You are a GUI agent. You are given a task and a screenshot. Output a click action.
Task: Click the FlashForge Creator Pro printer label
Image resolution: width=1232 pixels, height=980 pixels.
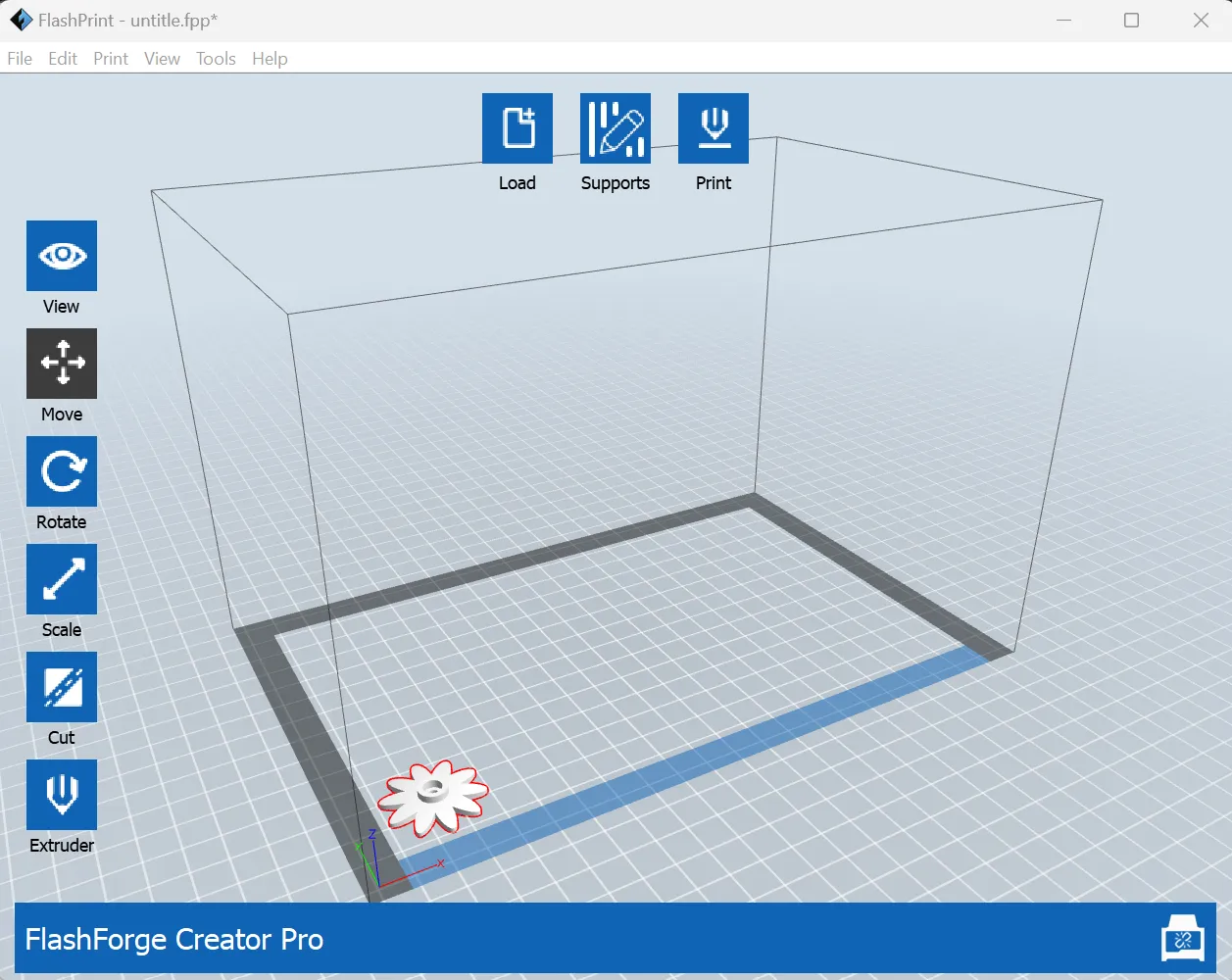coord(174,939)
